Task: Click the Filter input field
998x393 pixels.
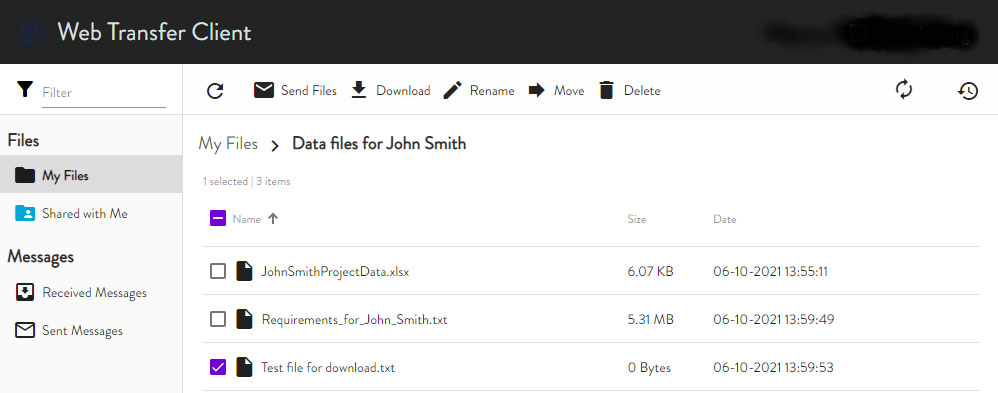Action: pyautogui.click(x=104, y=92)
